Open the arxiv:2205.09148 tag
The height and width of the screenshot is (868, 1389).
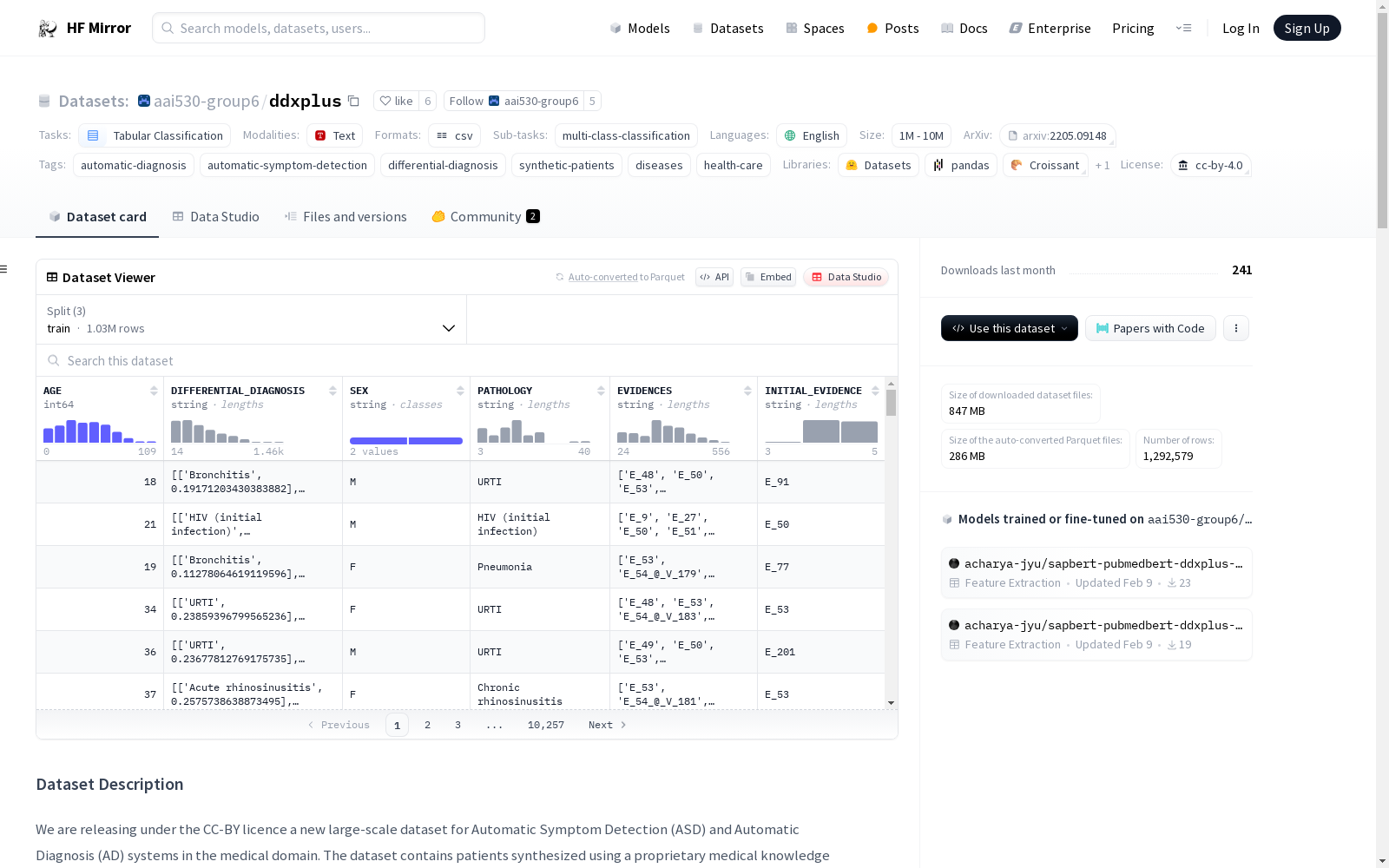pos(1057,135)
